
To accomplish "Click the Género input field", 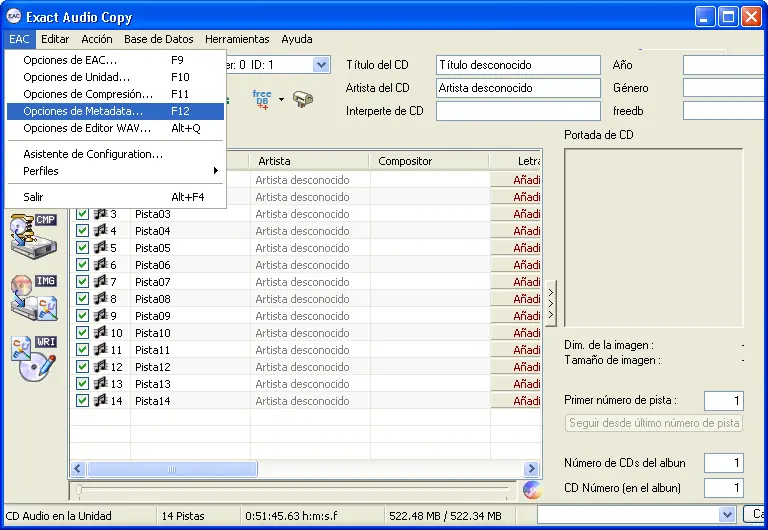I will point(725,88).
